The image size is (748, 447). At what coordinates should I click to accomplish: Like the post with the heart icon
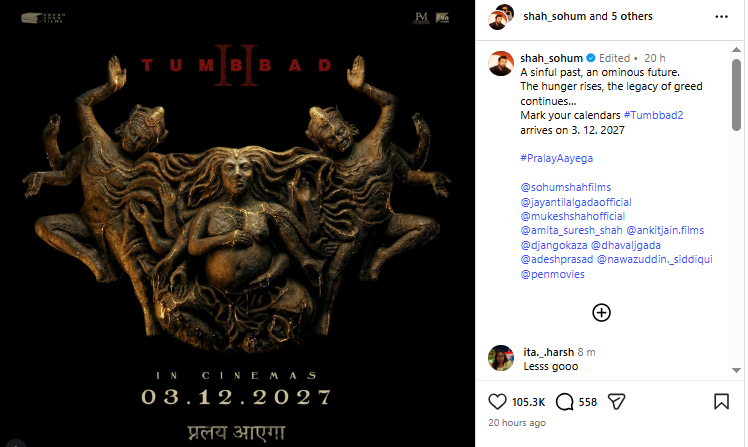coord(497,402)
